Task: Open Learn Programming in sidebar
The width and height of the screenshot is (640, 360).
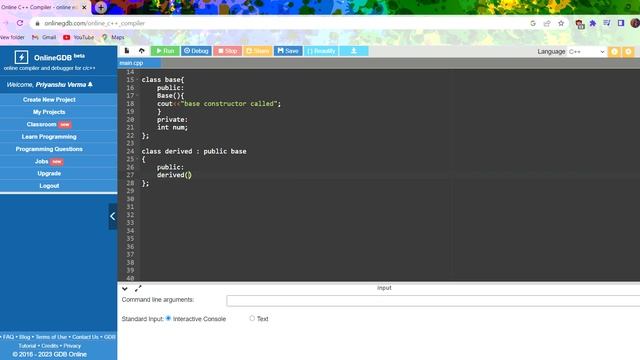Action: [49, 137]
